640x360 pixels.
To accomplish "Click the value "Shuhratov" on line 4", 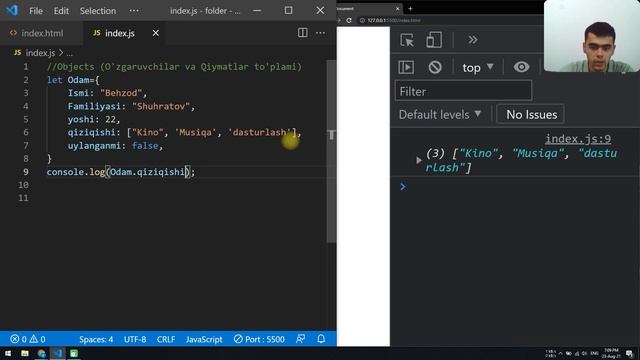I will click(x=161, y=106).
